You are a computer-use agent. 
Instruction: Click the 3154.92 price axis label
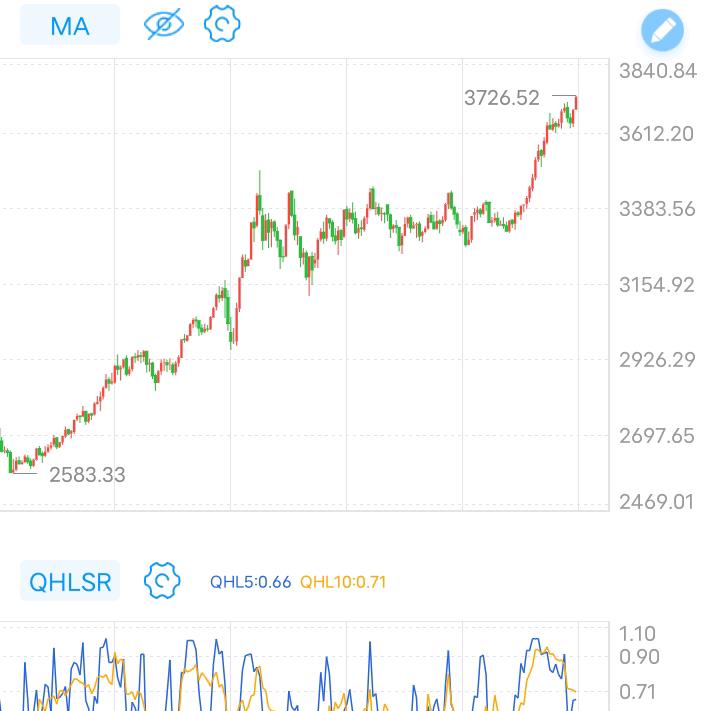point(657,285)
